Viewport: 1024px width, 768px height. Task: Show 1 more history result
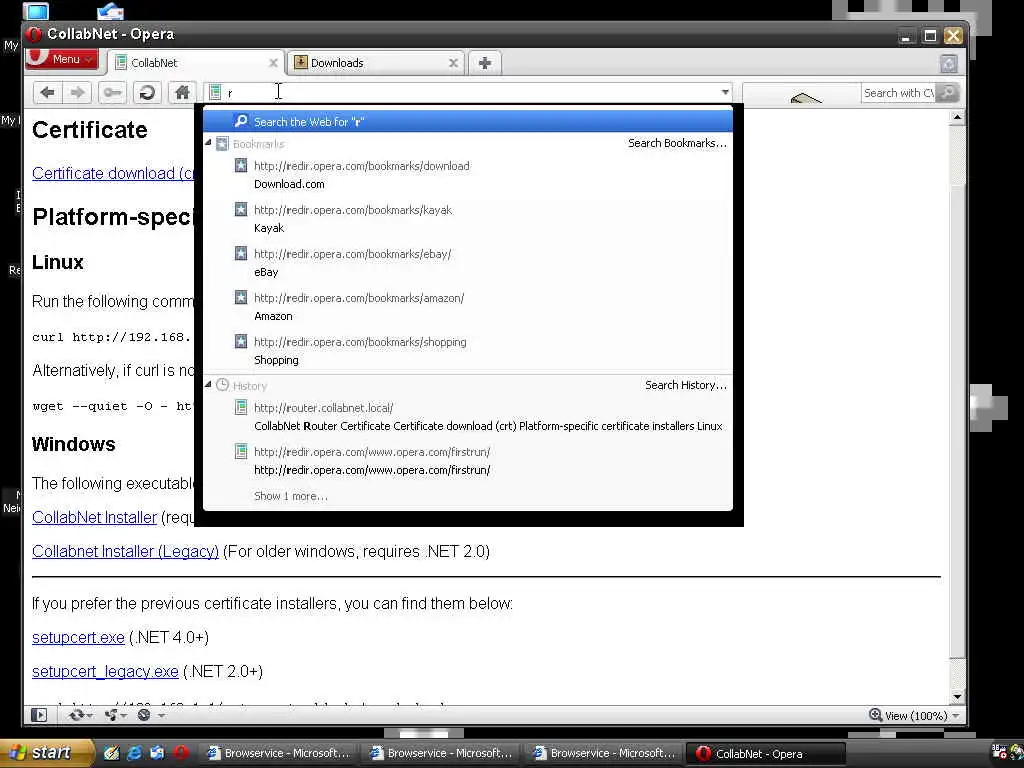coord(291,496)
